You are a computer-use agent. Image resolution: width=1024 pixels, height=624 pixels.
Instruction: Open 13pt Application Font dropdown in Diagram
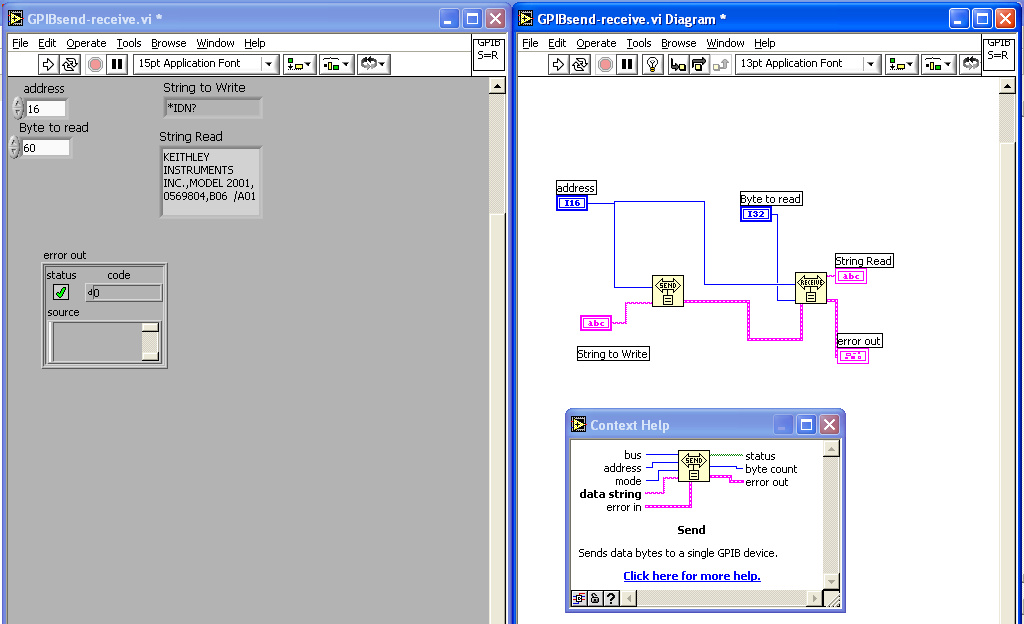coord(871,64)
